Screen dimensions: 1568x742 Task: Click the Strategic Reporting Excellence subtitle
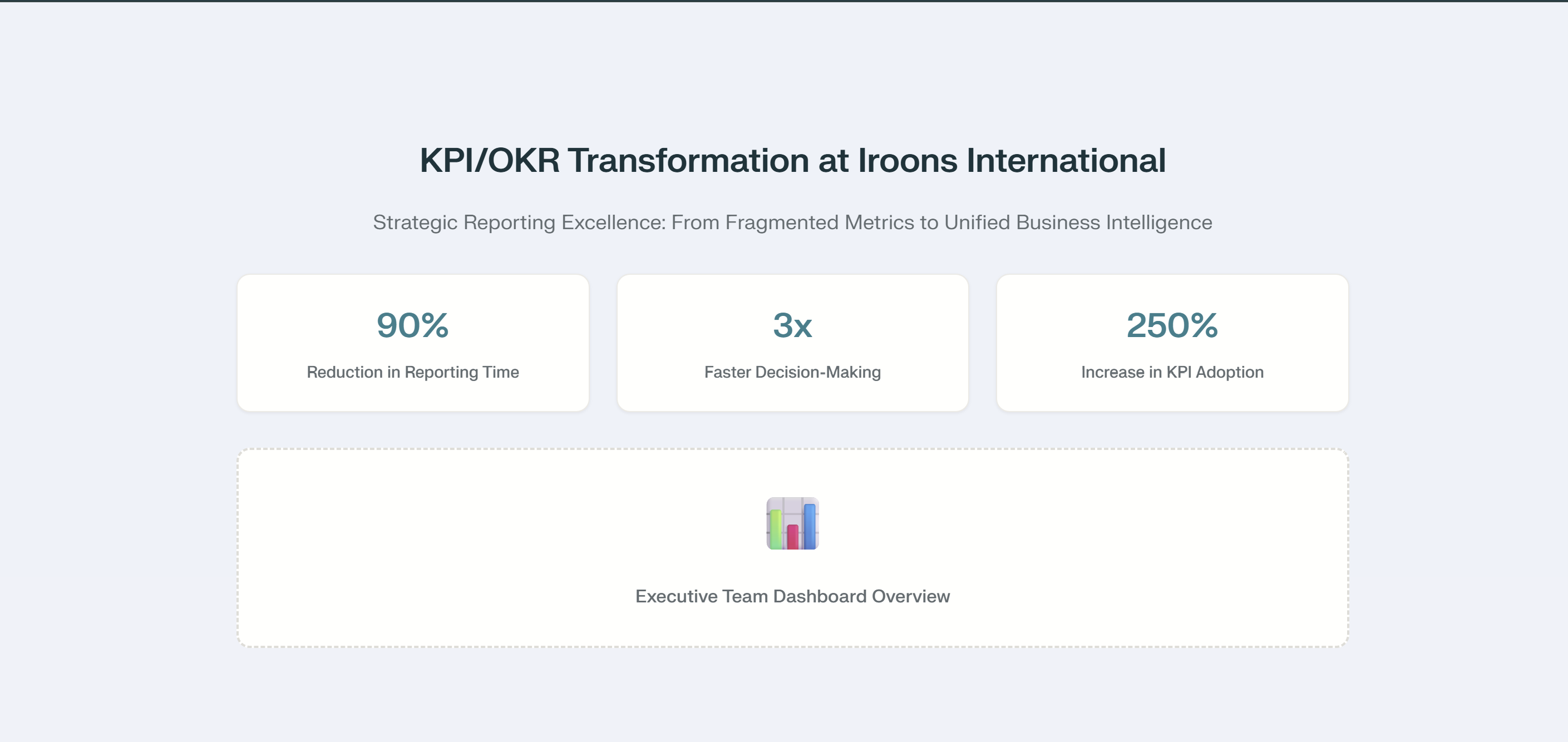click(x=792, y=222)
